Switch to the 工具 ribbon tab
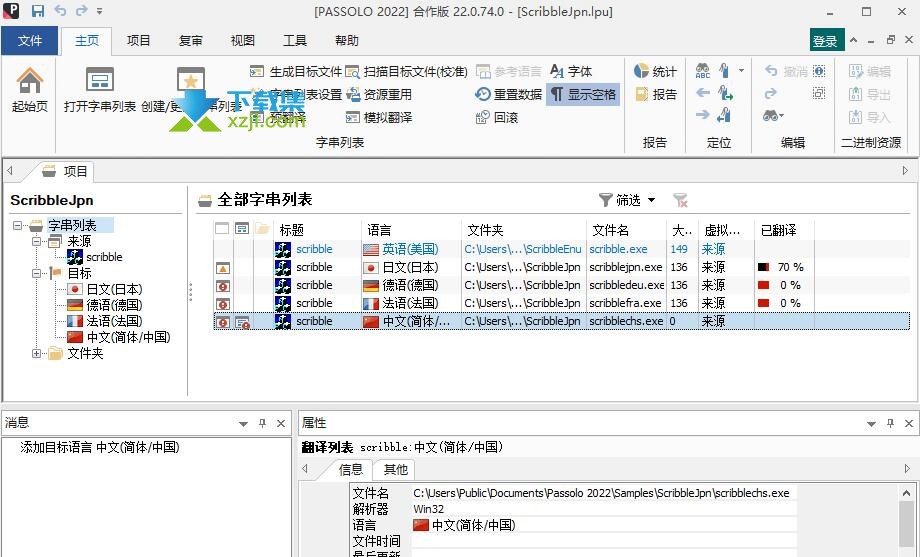The width and height of the screenshot is (920, 557). click(x=295, y=40)
